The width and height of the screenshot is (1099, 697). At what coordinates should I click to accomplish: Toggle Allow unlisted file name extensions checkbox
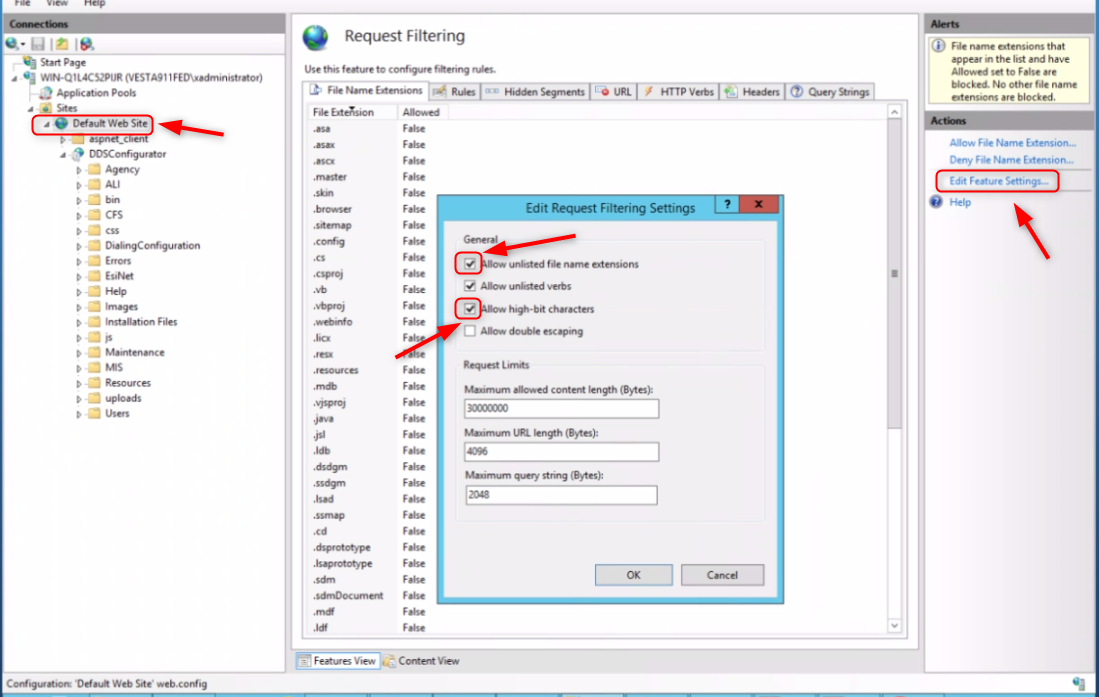tap(470, 264)
